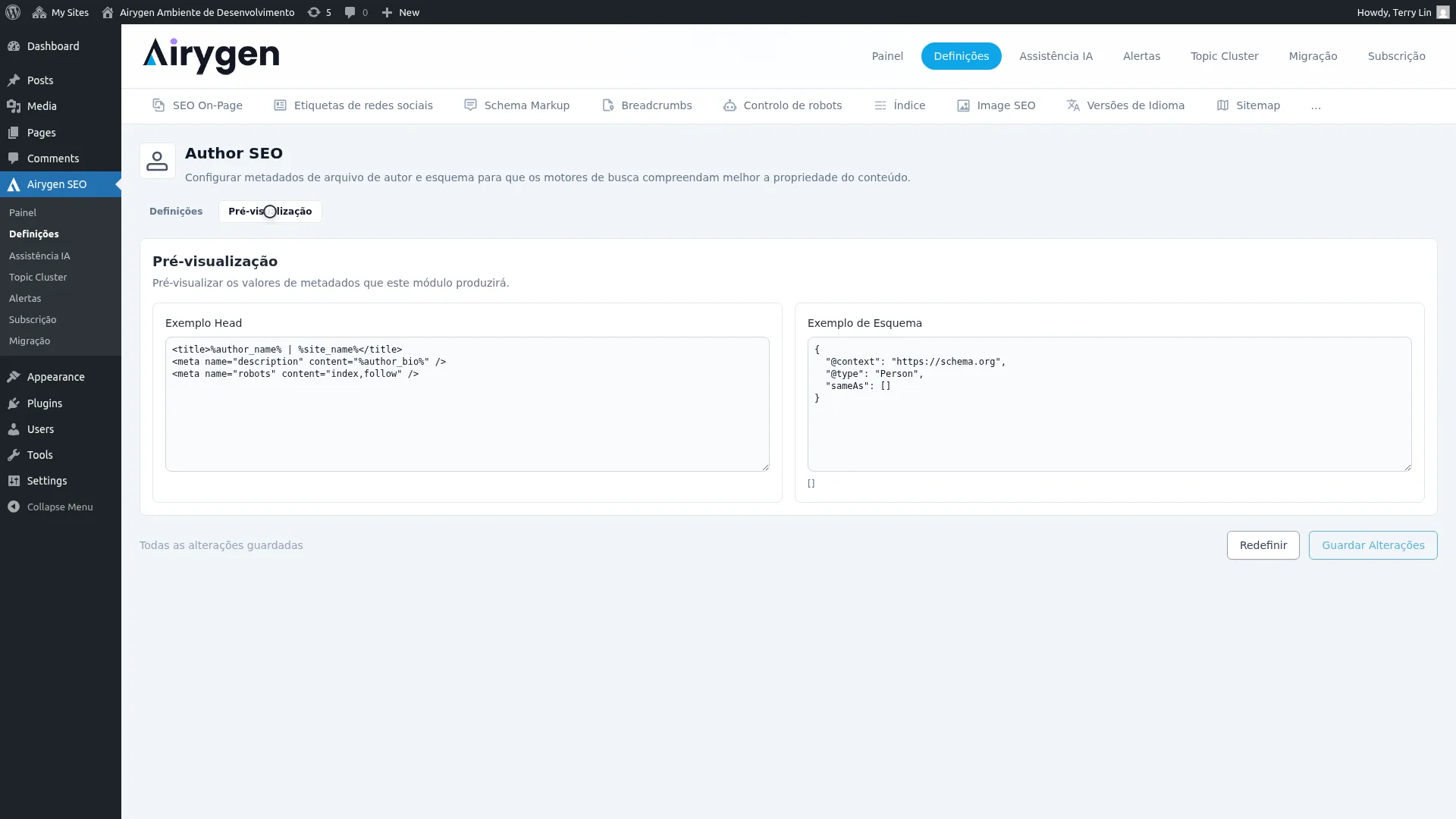Click the Breadcrumbs tab icon
Viewport: 1456px width, 819px height.
(607, 105)
